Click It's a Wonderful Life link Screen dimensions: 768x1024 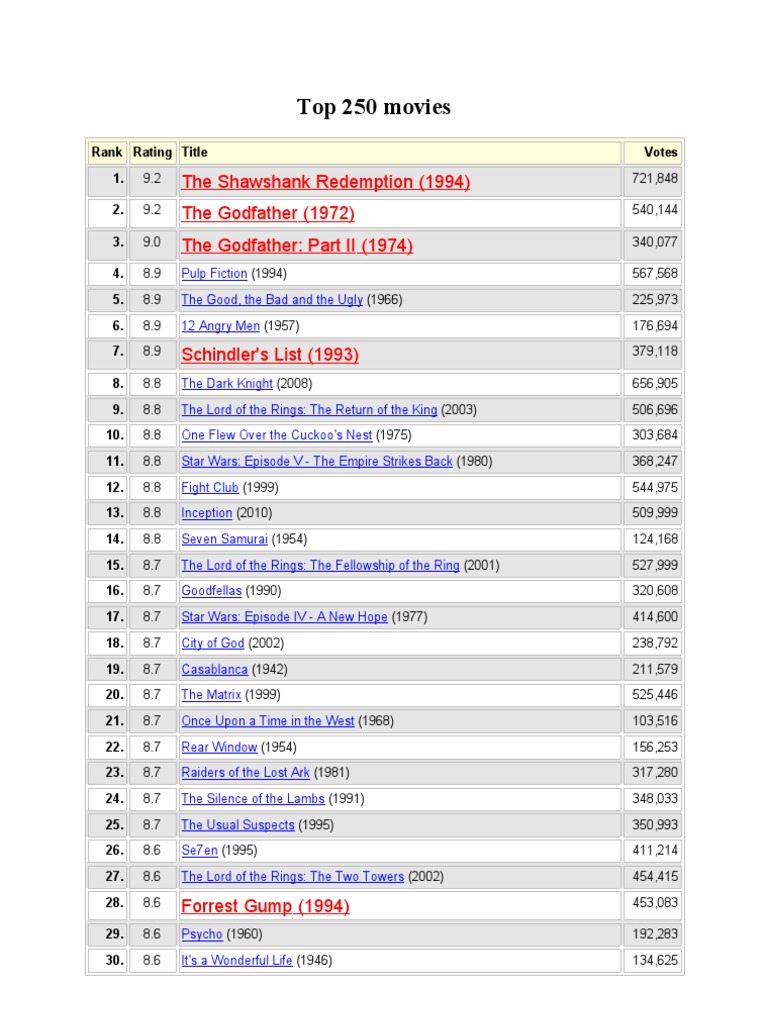click(236, 960)
